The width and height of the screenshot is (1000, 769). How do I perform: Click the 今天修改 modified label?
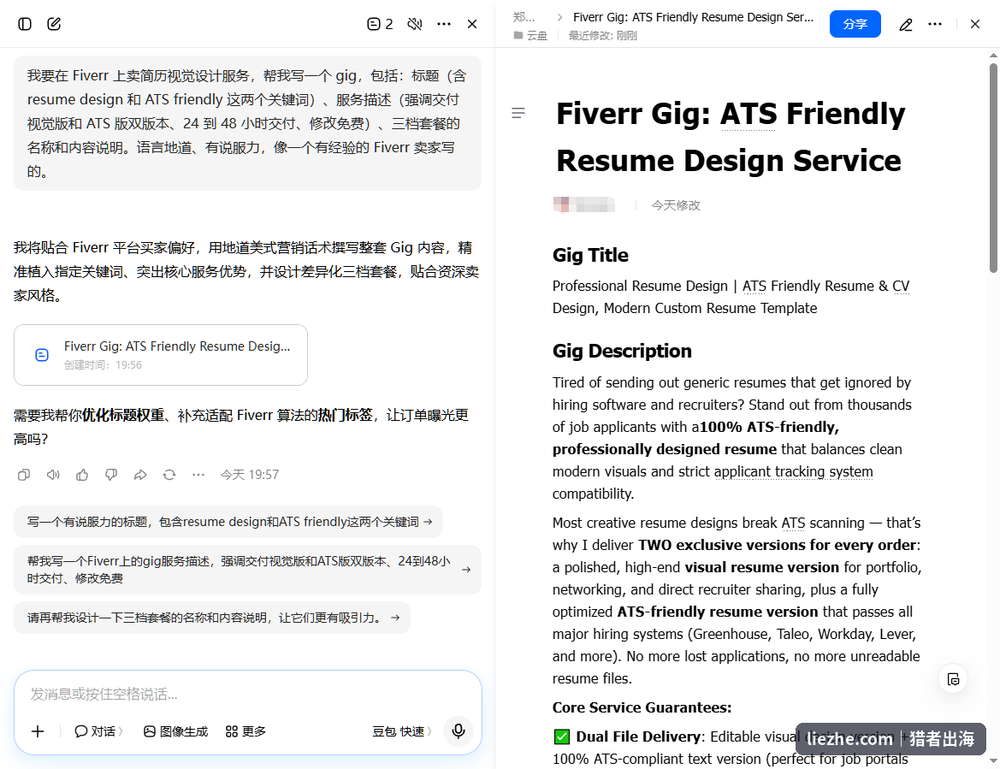click(x=675, y=205)
